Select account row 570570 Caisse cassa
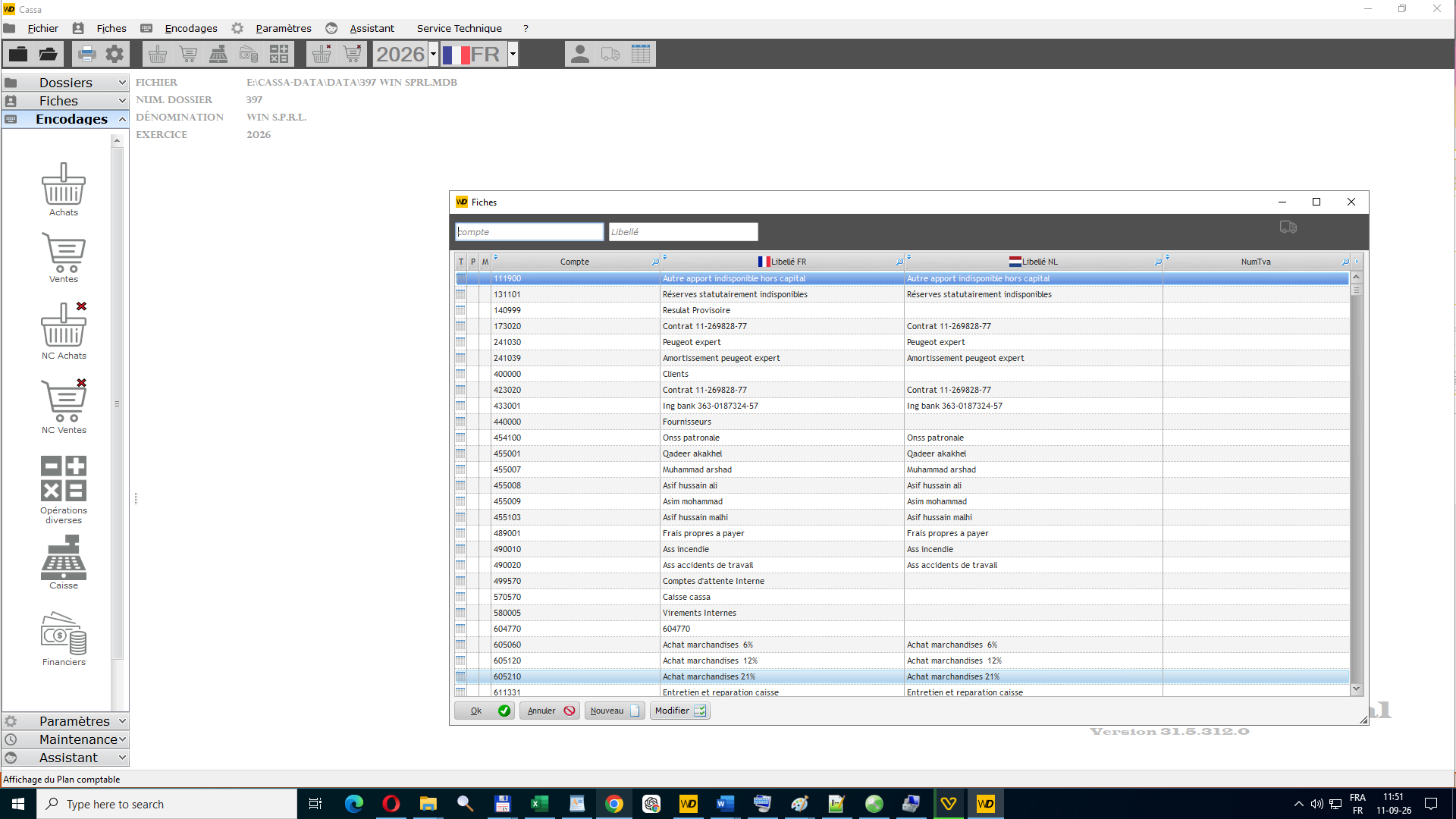 tap(902, 597)
